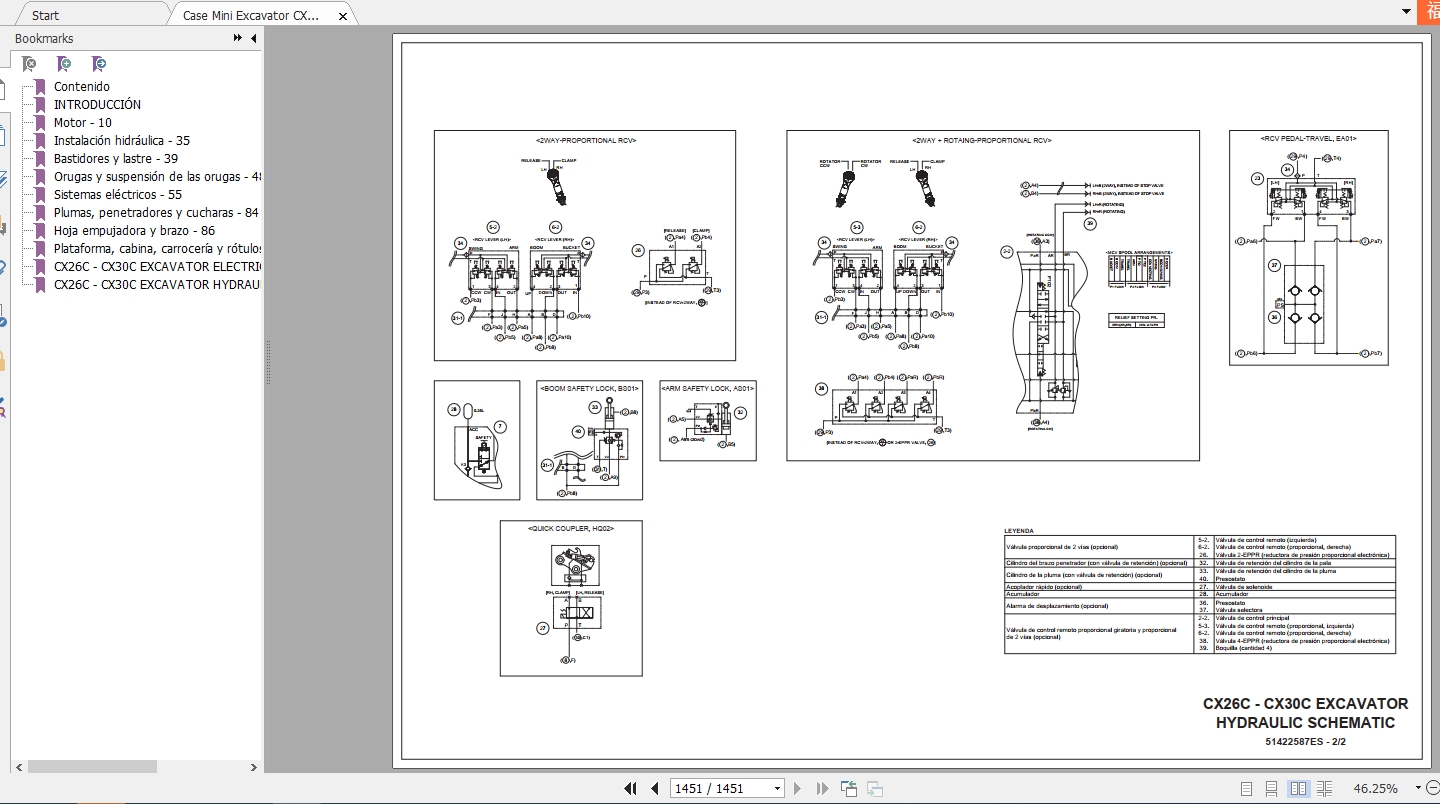Jump to the first page of the document
The height and width of the screenshot is (804, 1440).
click(x=631, y=788)
